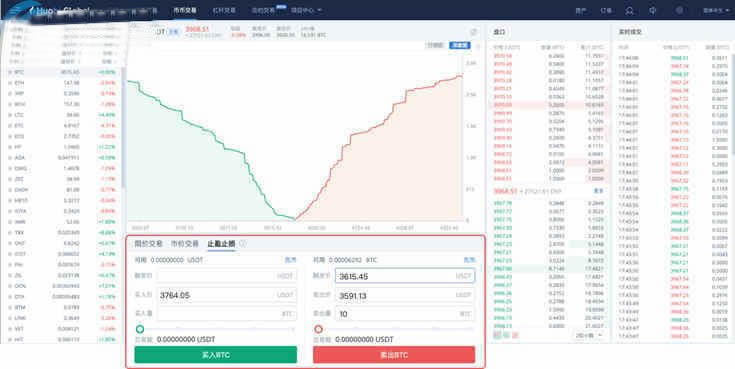
Task: Open the language dropdown in the header
Action: pos(716,10)
